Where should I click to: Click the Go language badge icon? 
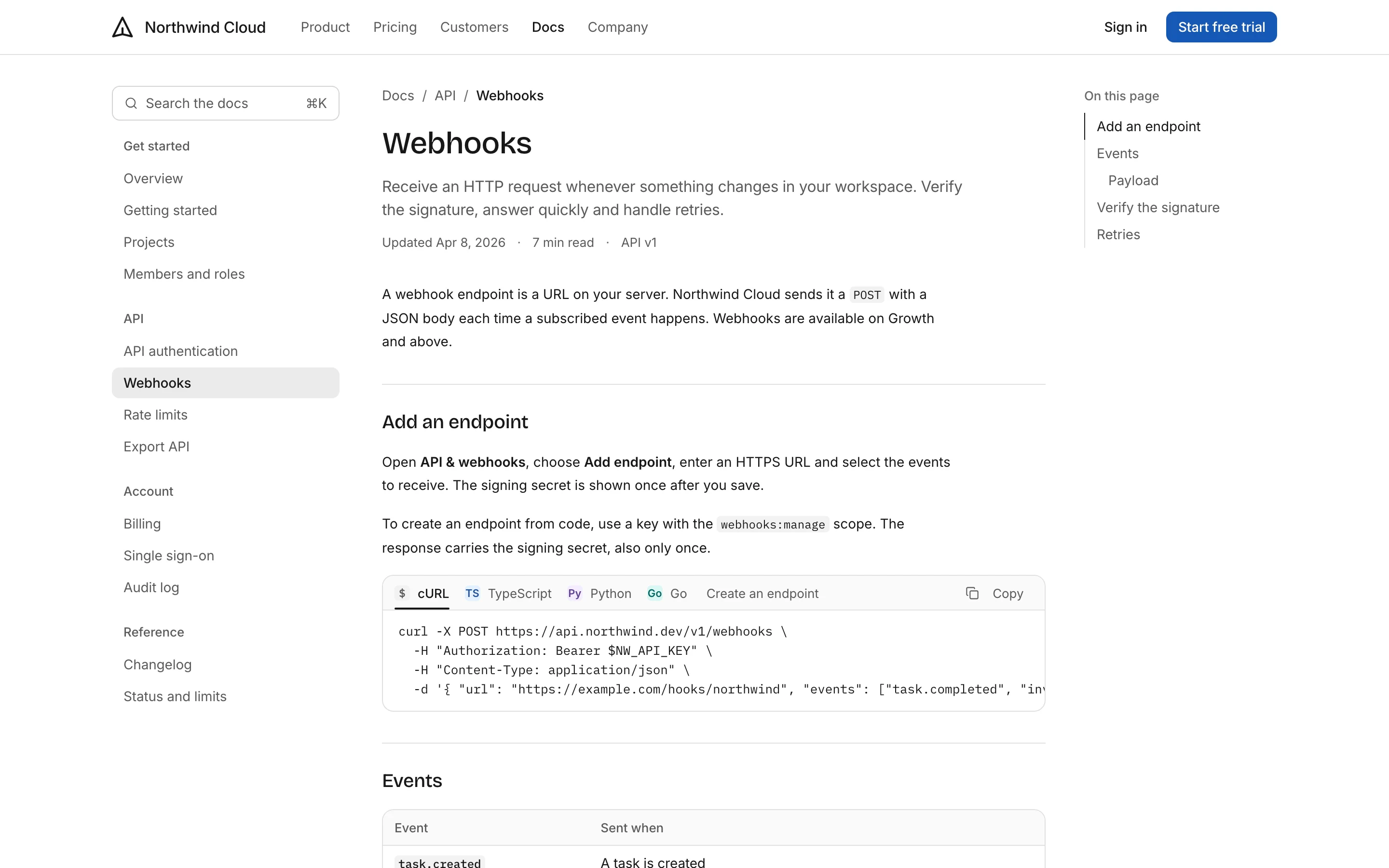[x=654, y=593]
